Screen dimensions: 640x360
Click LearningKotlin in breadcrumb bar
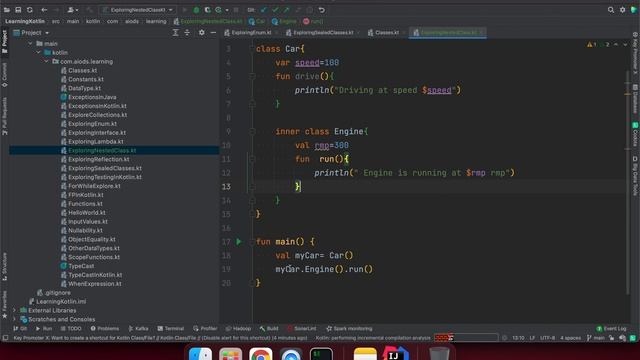tap(25, 21)
